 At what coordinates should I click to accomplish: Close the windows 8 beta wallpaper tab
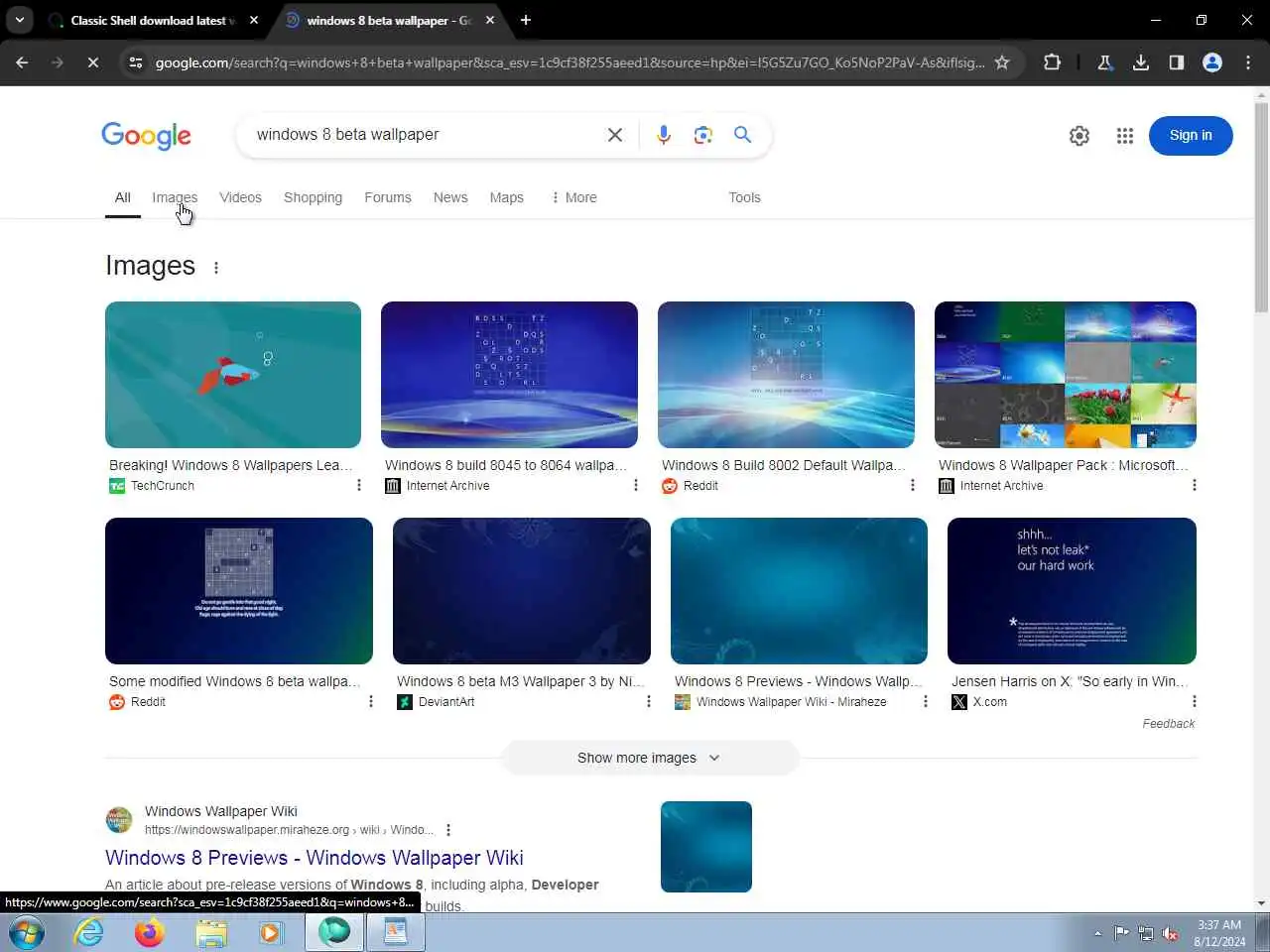490,20
